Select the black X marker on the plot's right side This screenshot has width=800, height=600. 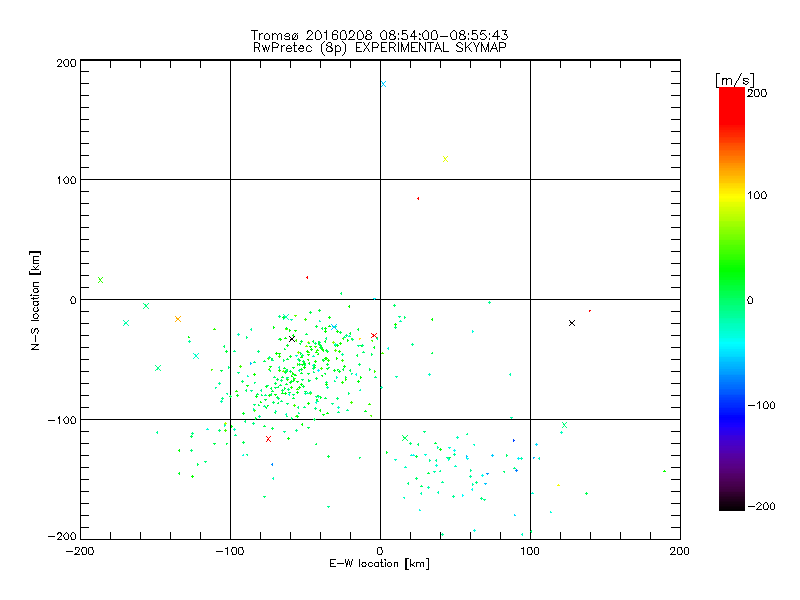[572, 323]
